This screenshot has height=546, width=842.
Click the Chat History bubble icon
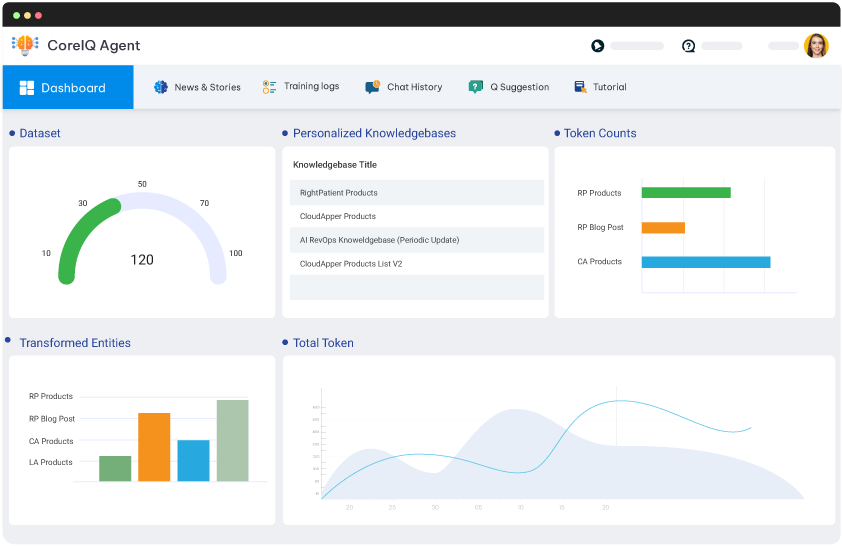(373, 87)
